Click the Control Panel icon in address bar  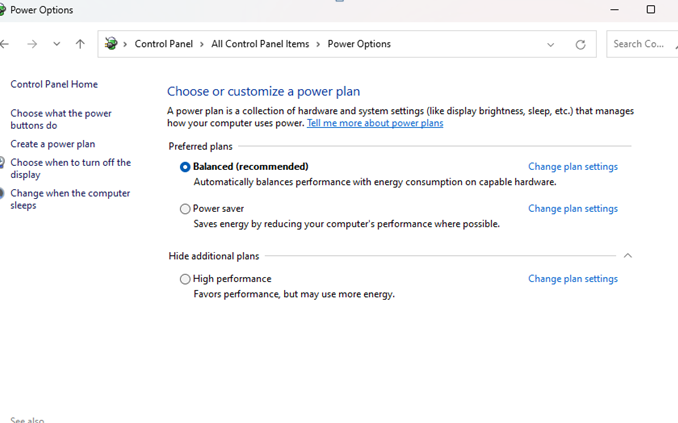[111, 44]
